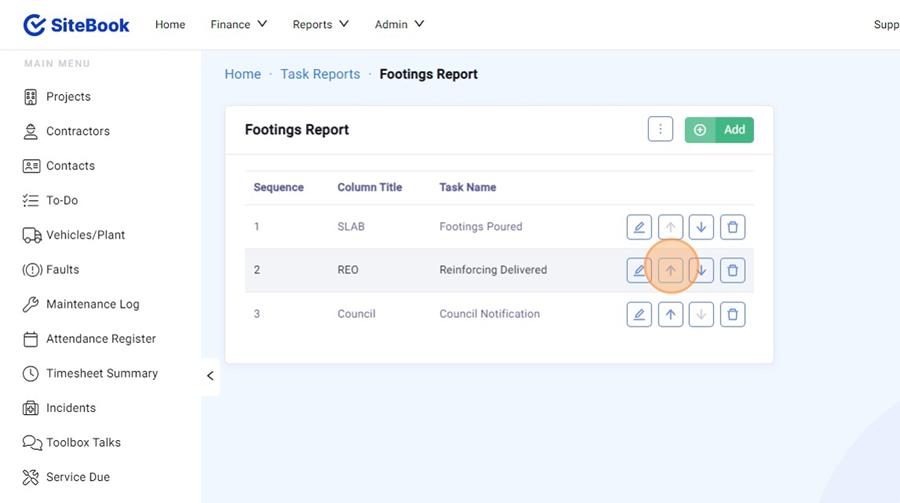Open Projects from the main menu
Screen dimensions: 900x503
(68, 97)
